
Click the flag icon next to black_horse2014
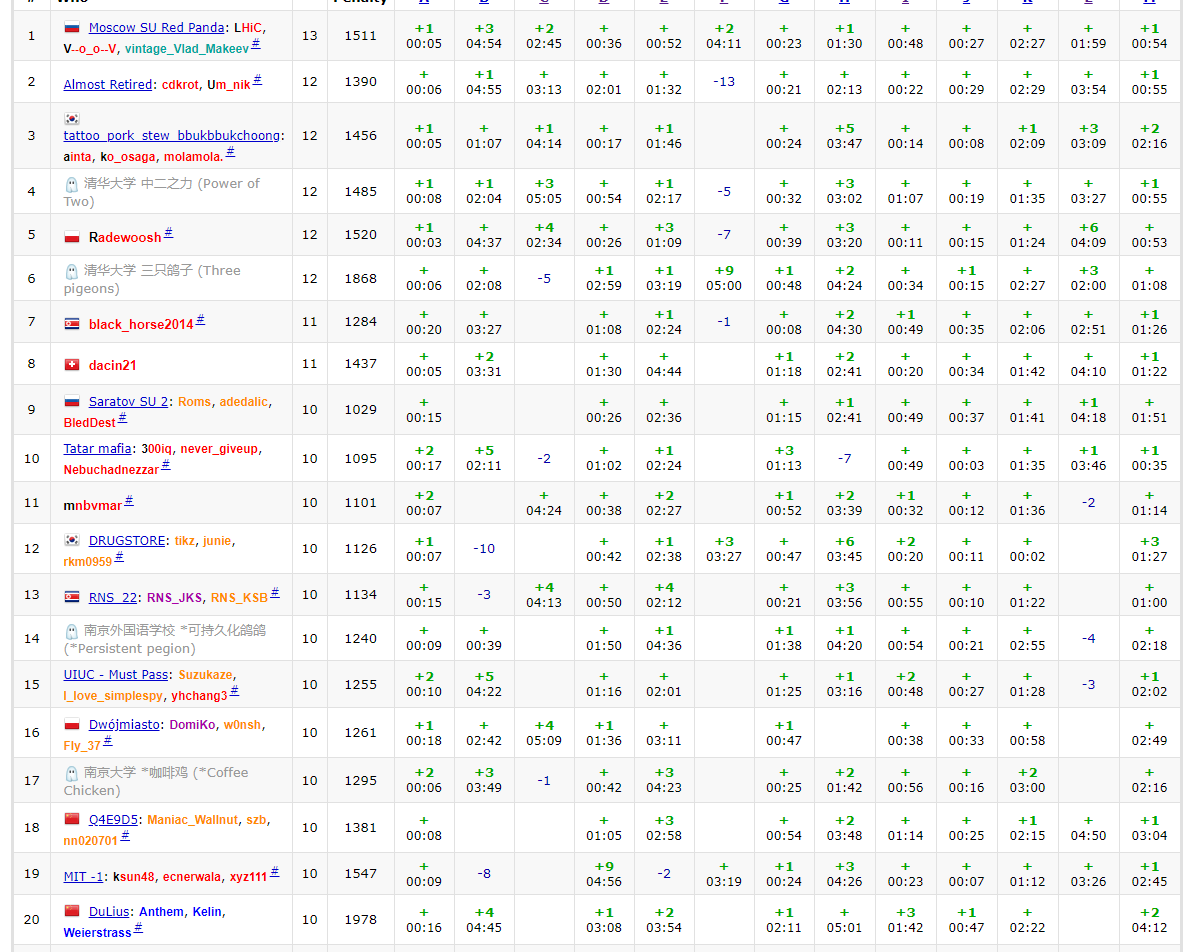72,324
